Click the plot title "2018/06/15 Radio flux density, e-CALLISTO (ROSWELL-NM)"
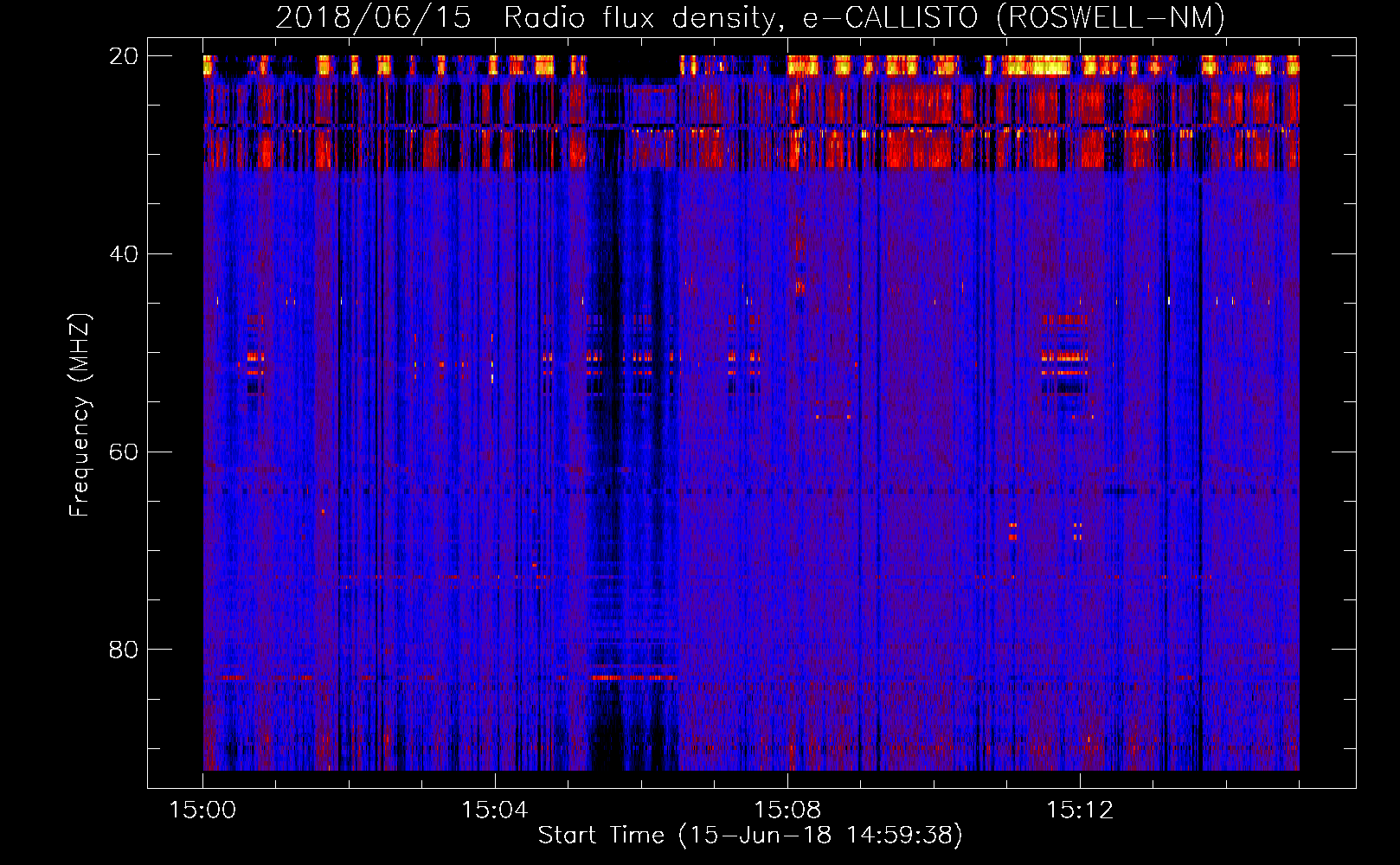1400x865 pixels. [750, 17]
